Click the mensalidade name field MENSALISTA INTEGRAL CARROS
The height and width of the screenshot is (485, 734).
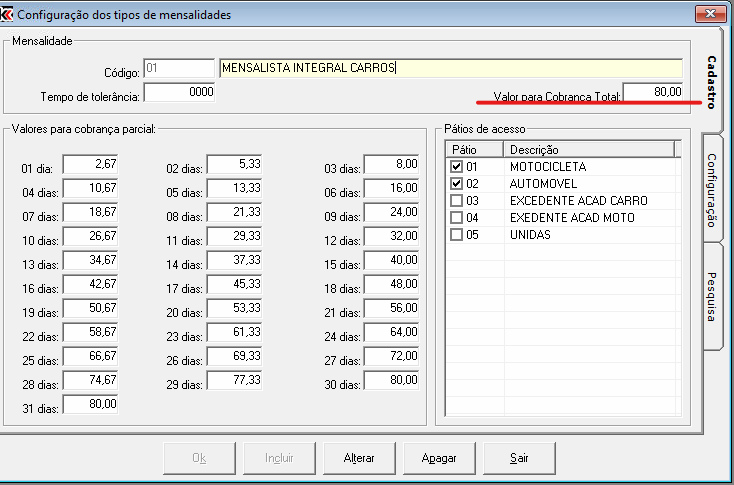click(x=450, y=68)
